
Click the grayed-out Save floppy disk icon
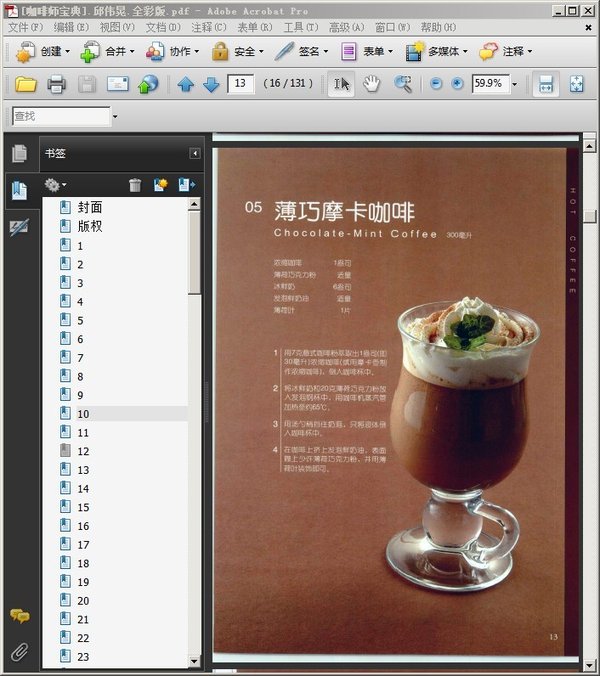click(x=87, y=84)
